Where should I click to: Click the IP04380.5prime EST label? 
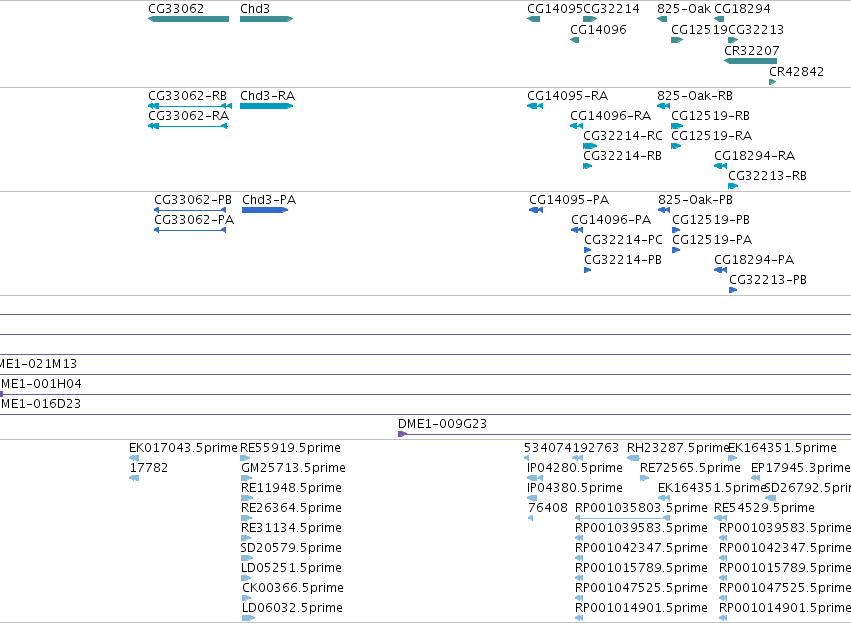click(575, 488)
